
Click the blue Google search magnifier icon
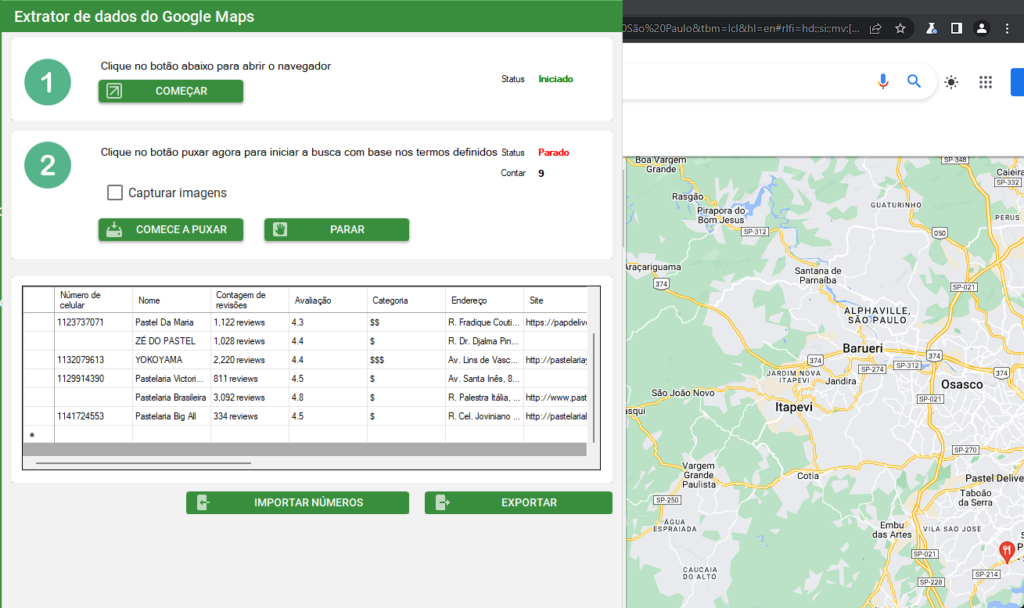coord(914,82)
